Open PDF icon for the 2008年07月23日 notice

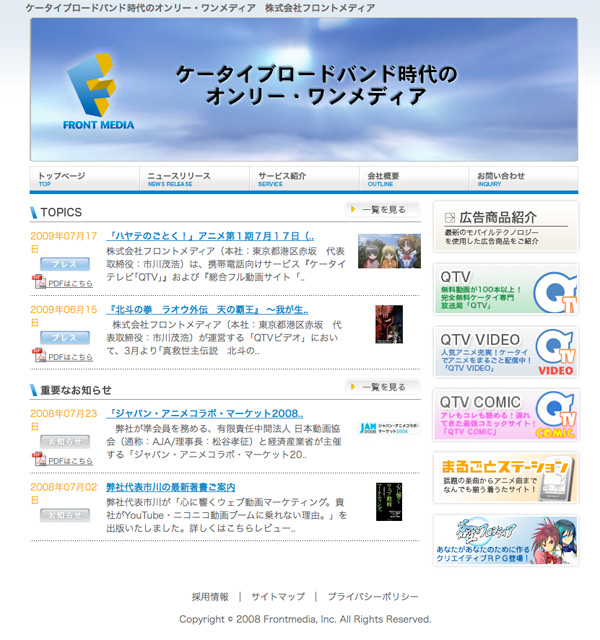tap(39, 459)
